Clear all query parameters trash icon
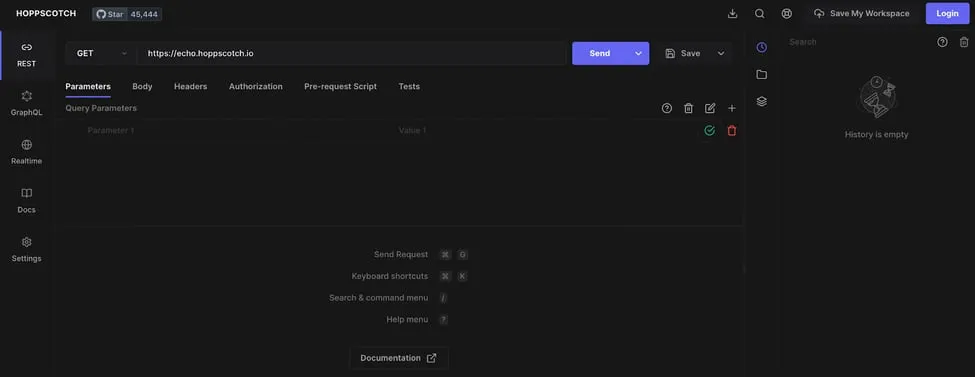 [688, 108]
